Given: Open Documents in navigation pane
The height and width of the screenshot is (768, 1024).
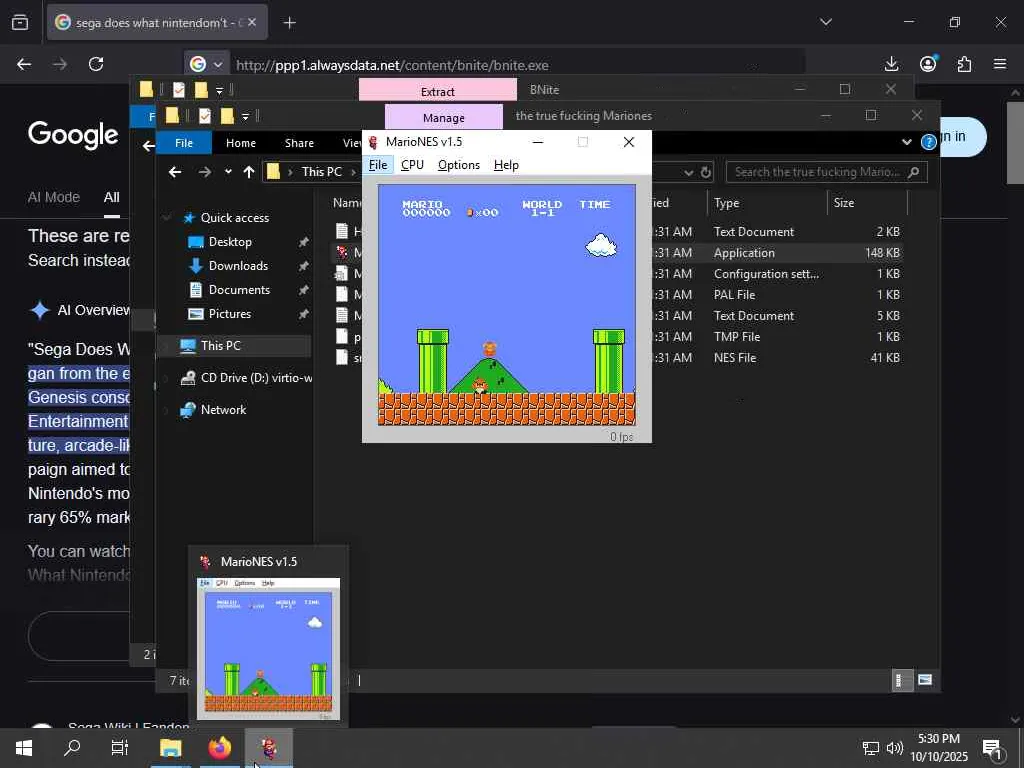Looking at the screenshot, I should [238, 290].
